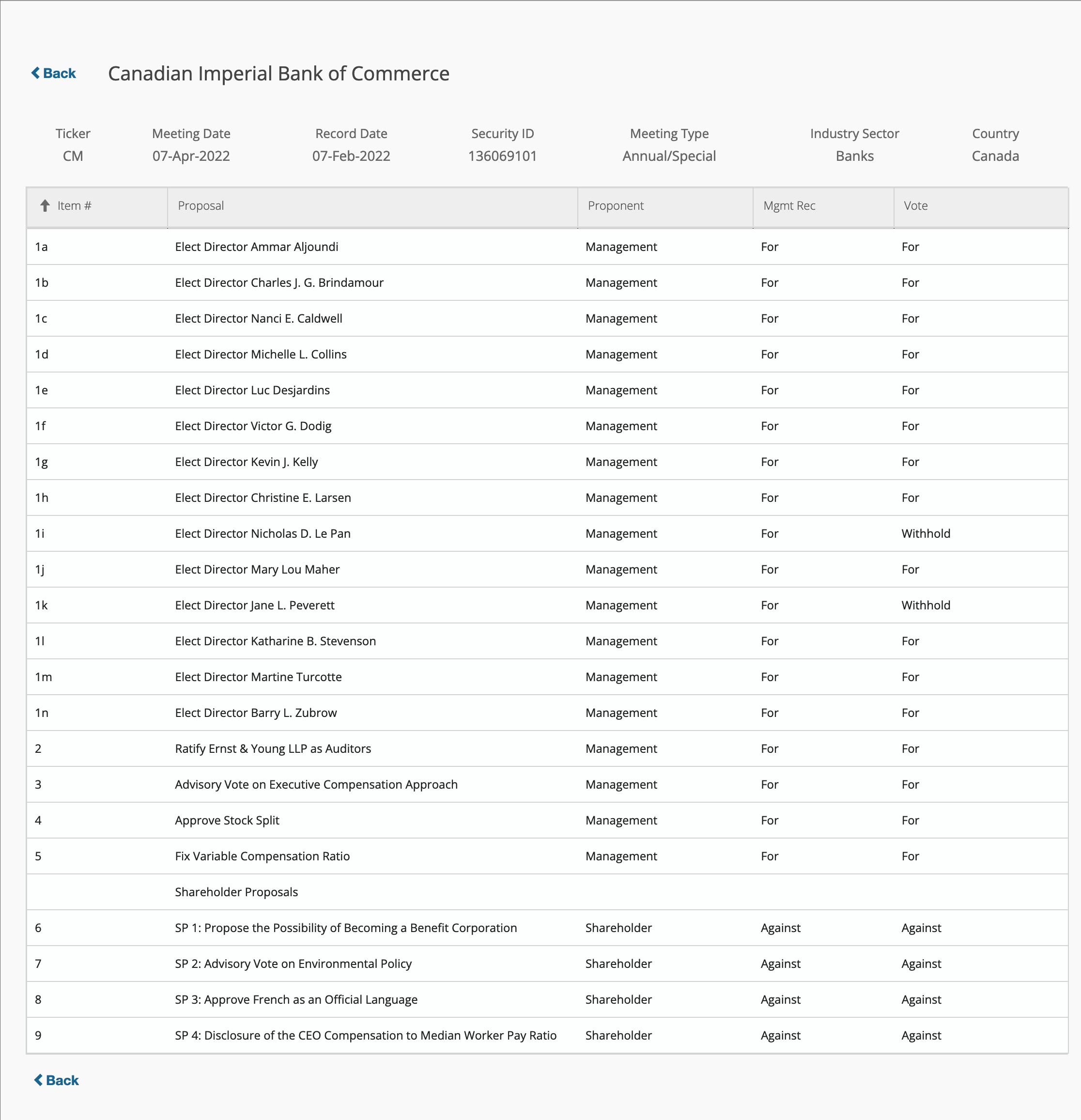
Task: Click Security ID value 136069101
Action: (x=502, y=156)
